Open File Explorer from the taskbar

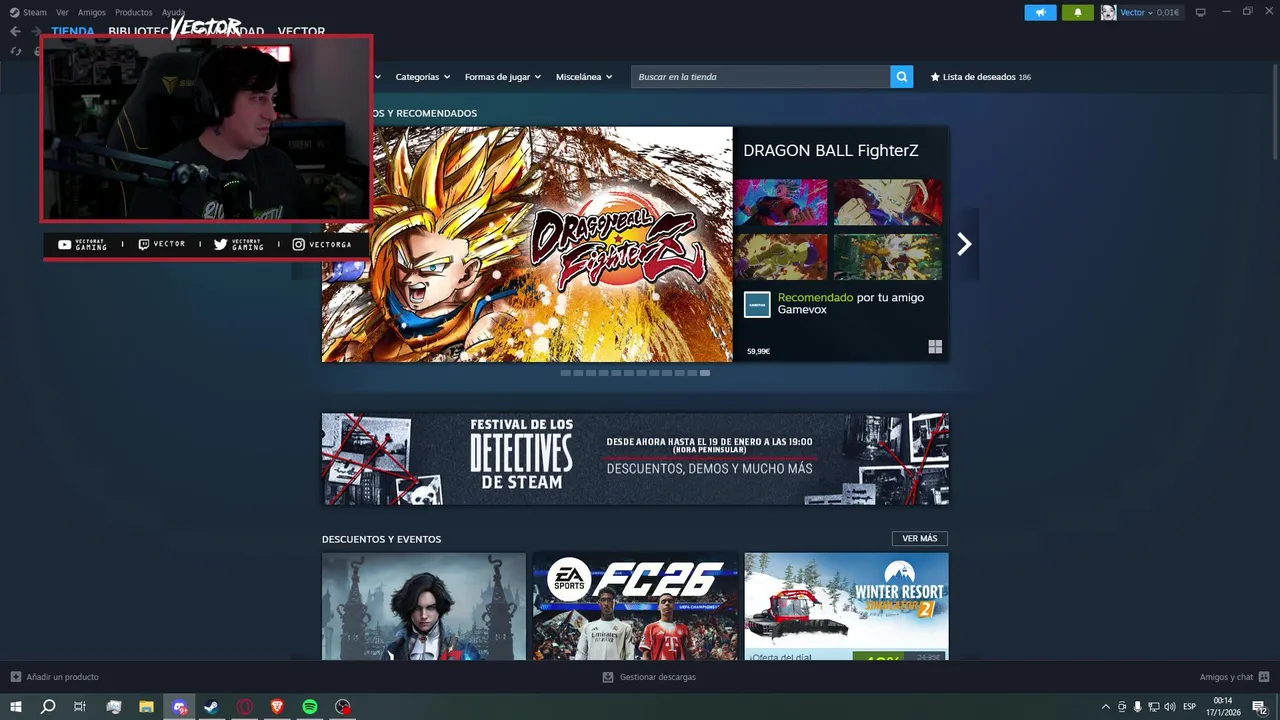pyautogui.click(x=146, y=707)
